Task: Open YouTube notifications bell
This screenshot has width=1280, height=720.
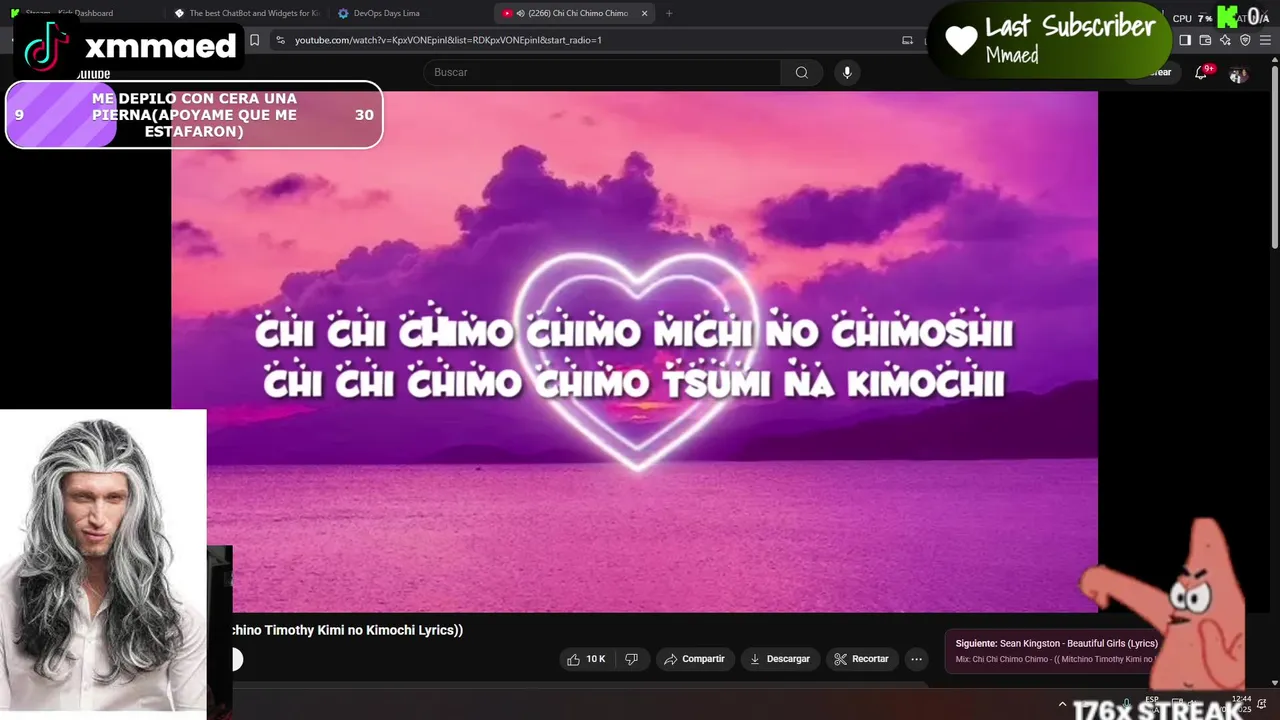Action: pos(1202,72)
